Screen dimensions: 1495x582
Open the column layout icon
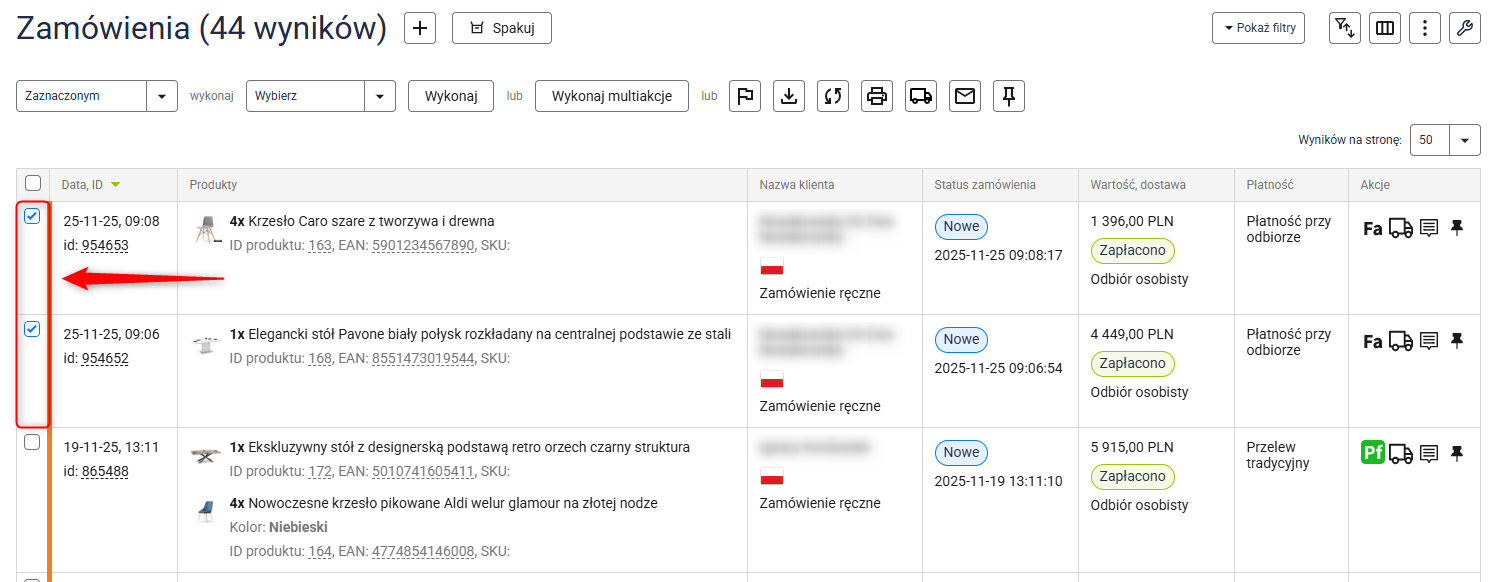[1384, 28]
